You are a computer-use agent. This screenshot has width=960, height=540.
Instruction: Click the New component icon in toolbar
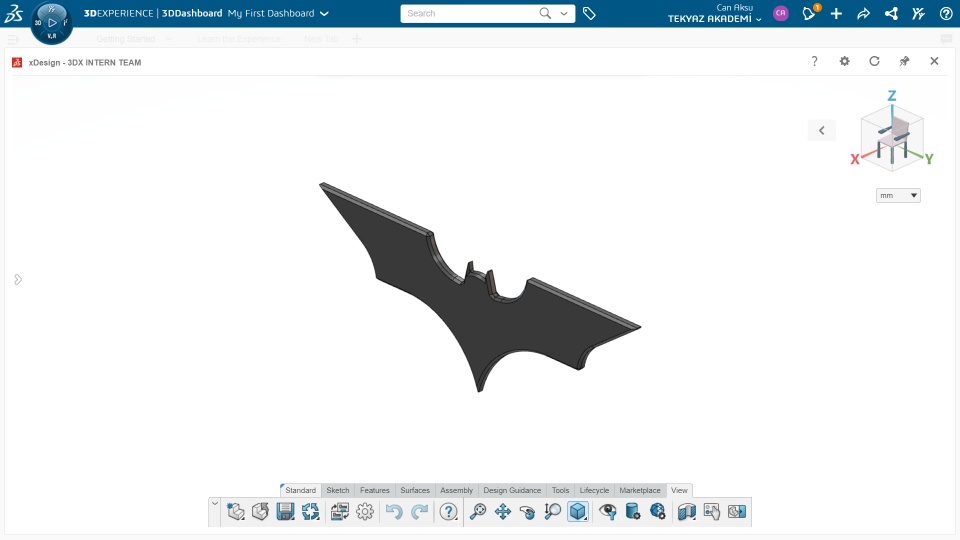pyautogui.click(x=236, y=511)
